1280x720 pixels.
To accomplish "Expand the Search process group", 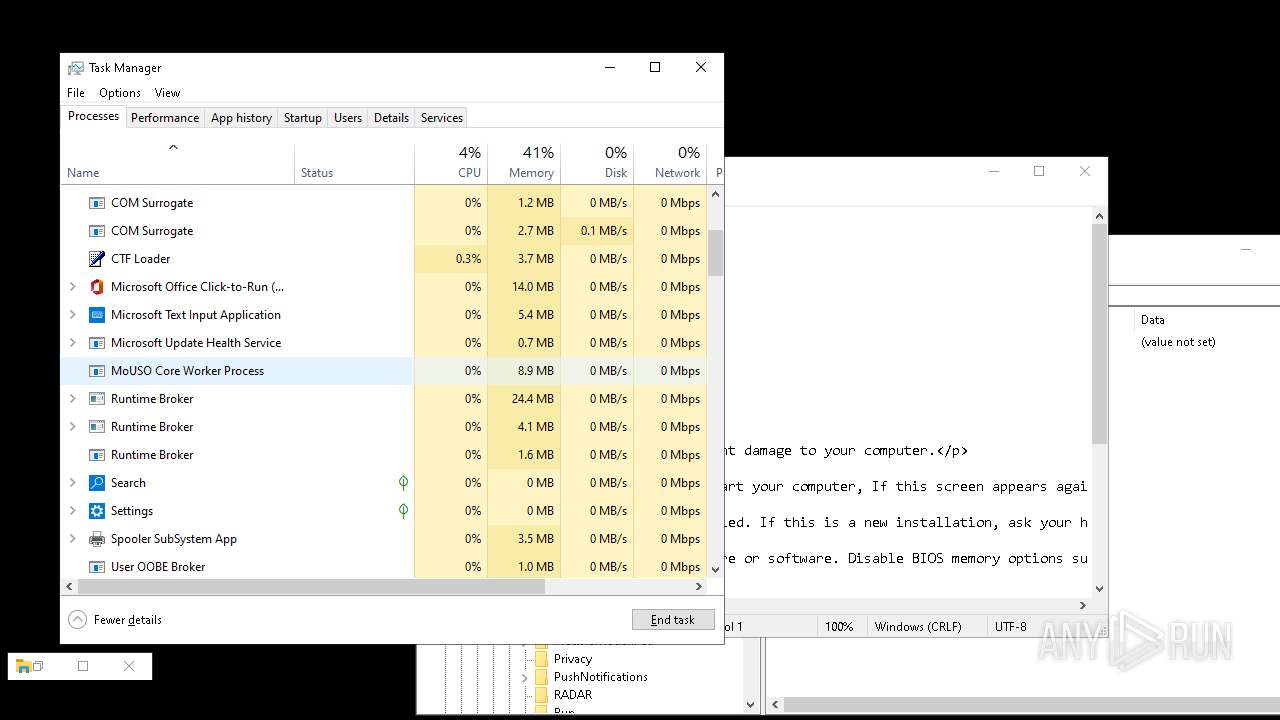I will (x=72, y=483).
